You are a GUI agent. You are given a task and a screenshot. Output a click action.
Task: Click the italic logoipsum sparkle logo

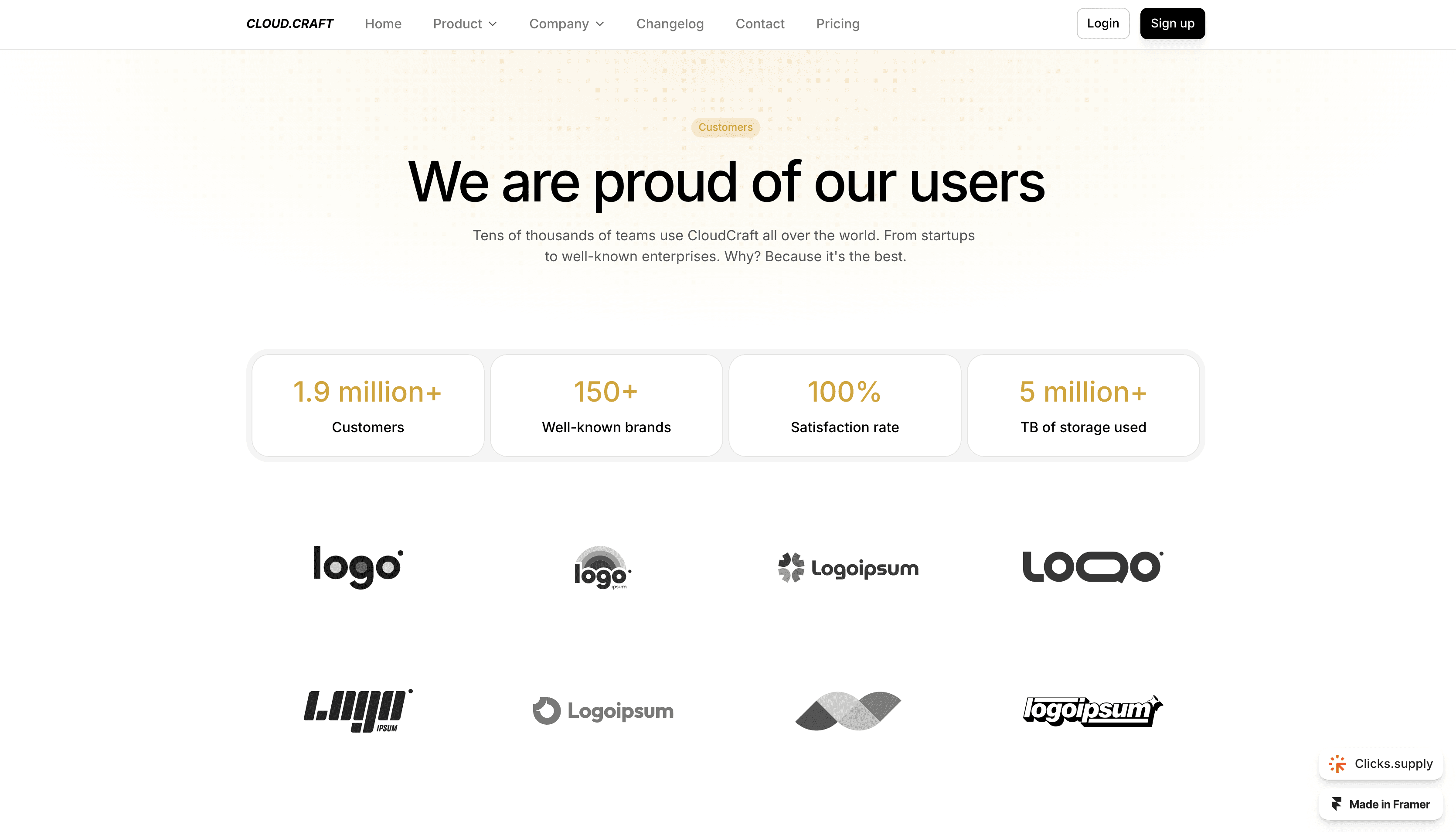[1092, 710]
